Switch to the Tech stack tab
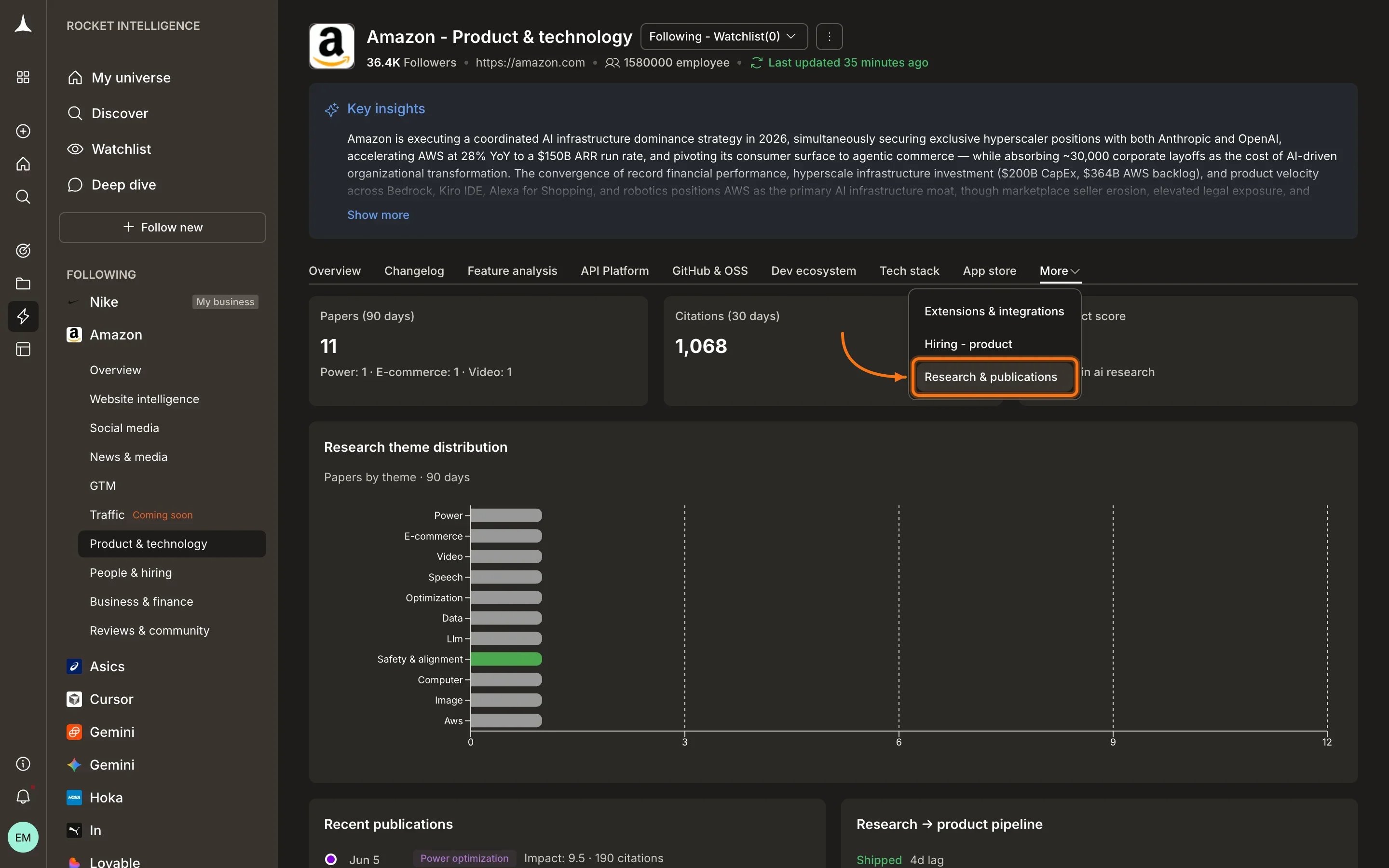Viewport: 1389px width, 868px height. coord(909,271)
